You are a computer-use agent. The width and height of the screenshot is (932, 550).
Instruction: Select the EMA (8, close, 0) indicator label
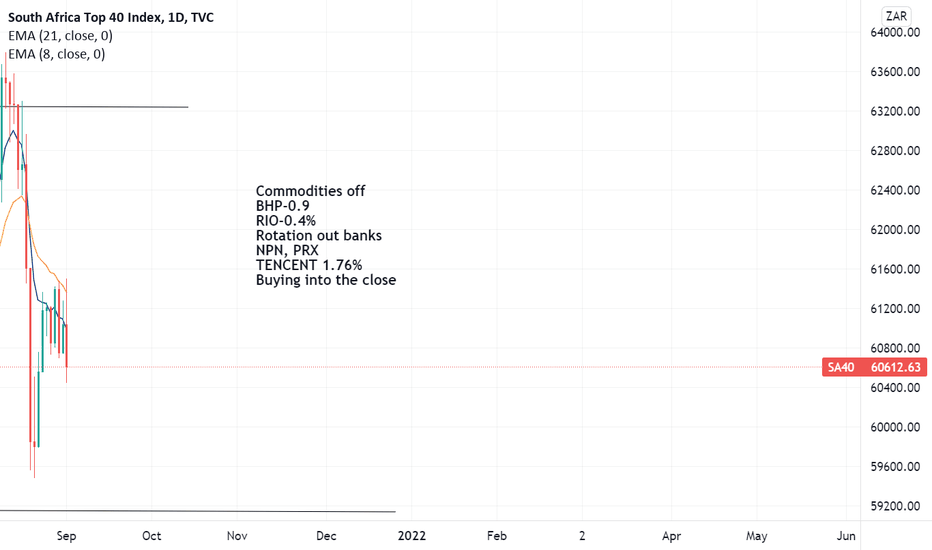tap(56, 54)
